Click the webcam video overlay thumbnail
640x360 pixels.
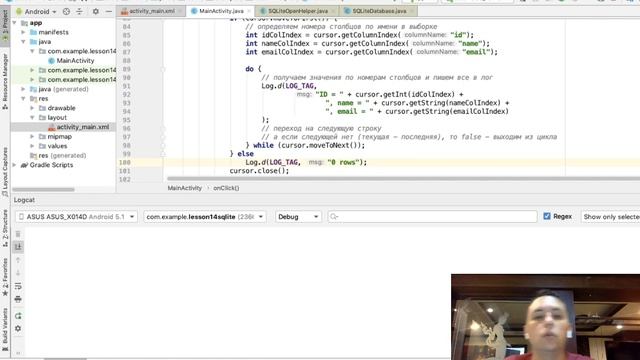545,317
